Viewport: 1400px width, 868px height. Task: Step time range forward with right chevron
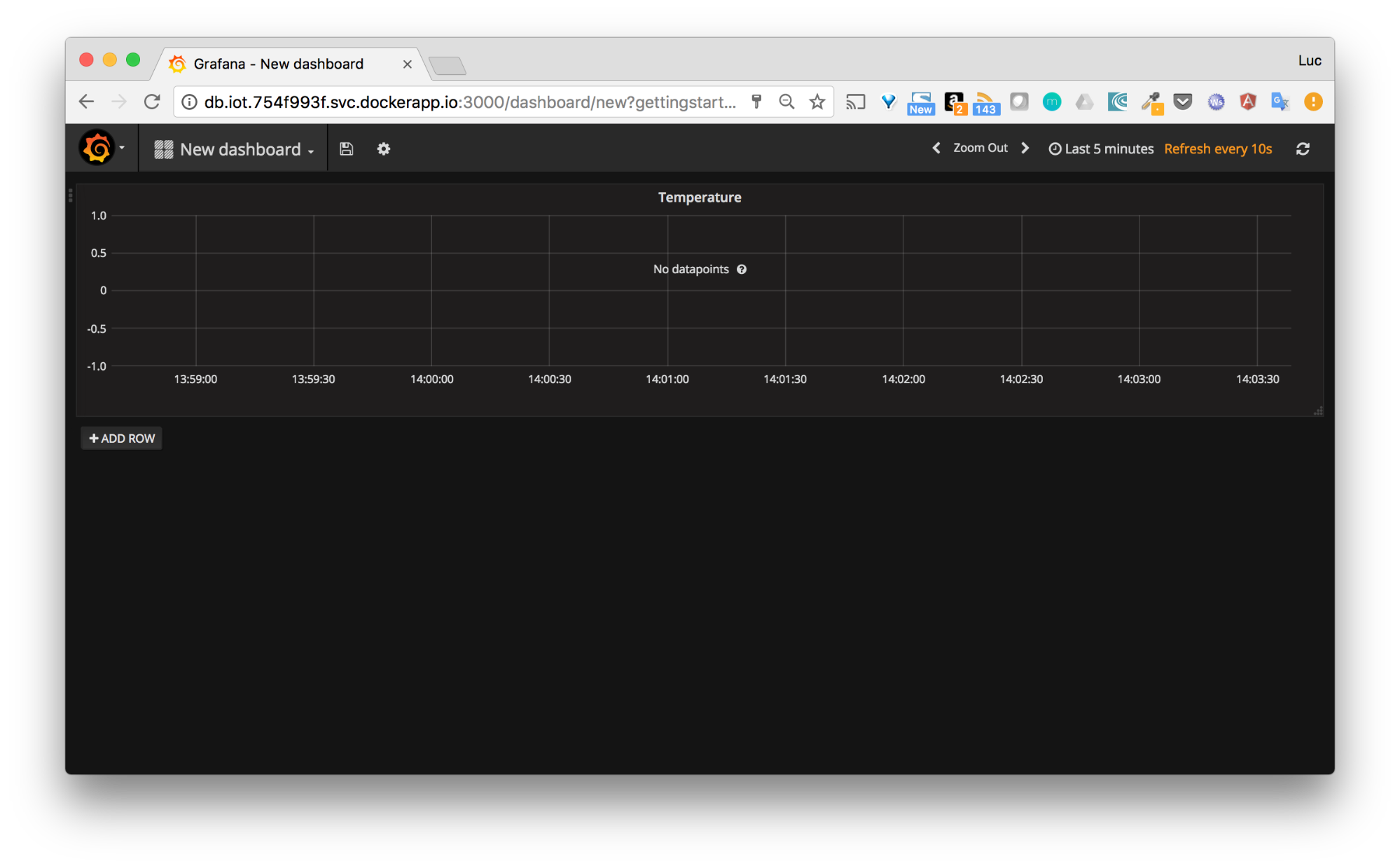(1025, 148)
